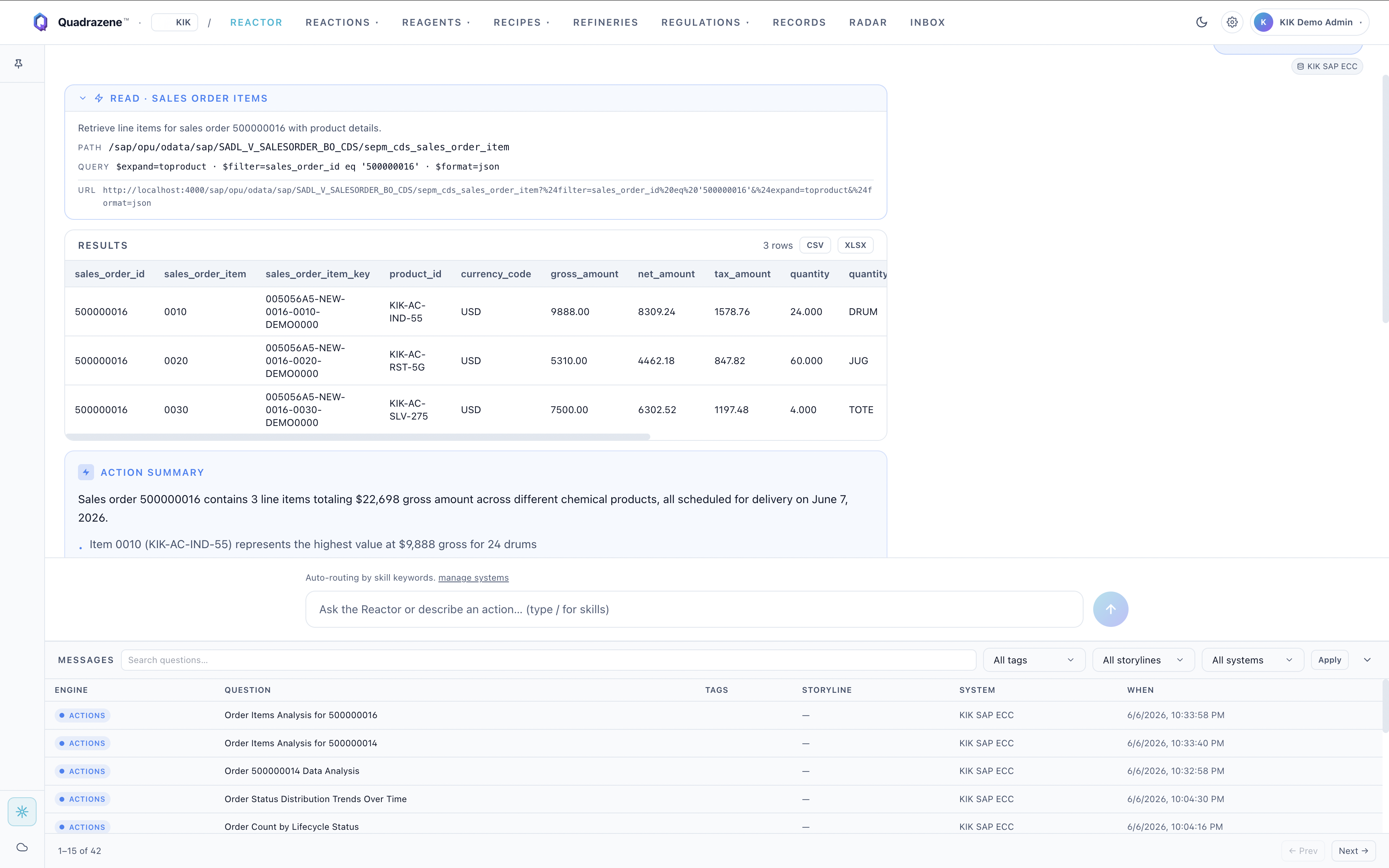Screen dimensions: 1389x868
Task: Open the All tags filter dropdown
Action: 1034,660
